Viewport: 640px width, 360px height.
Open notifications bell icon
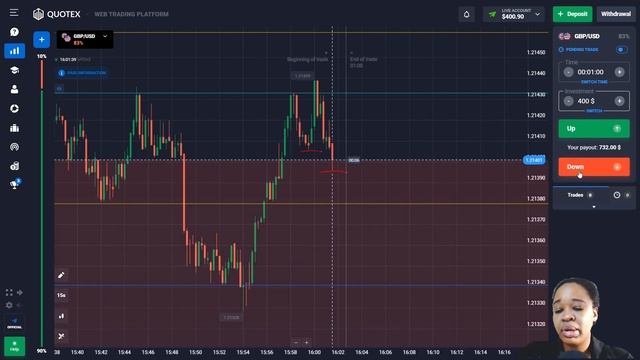point(467,14)
